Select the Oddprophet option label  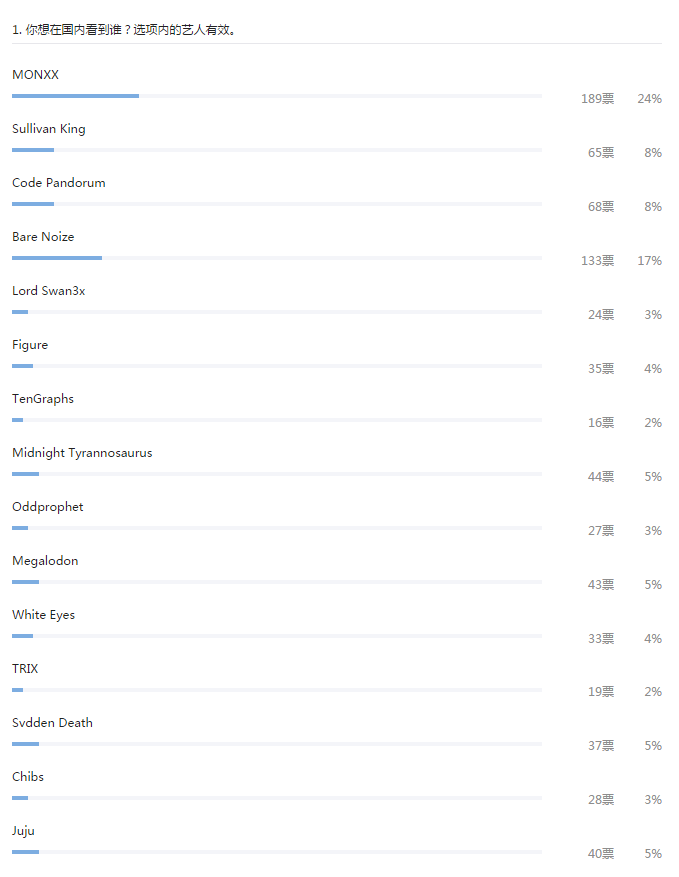click(48, 507)
